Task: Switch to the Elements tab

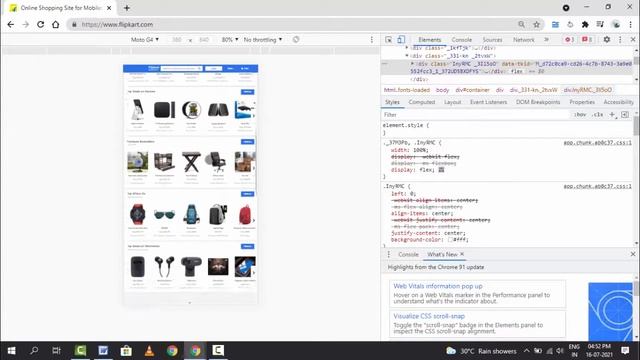Action: (429, 40)
